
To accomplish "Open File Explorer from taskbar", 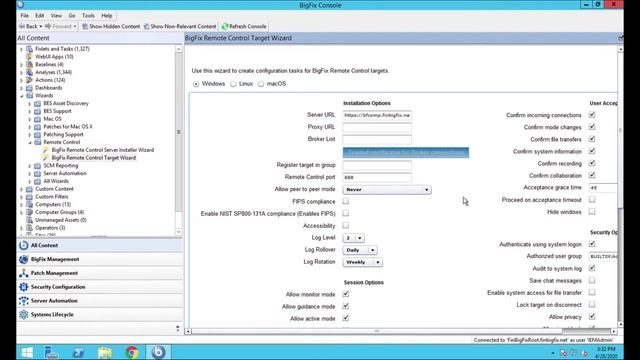I will [x=105, y=352].
